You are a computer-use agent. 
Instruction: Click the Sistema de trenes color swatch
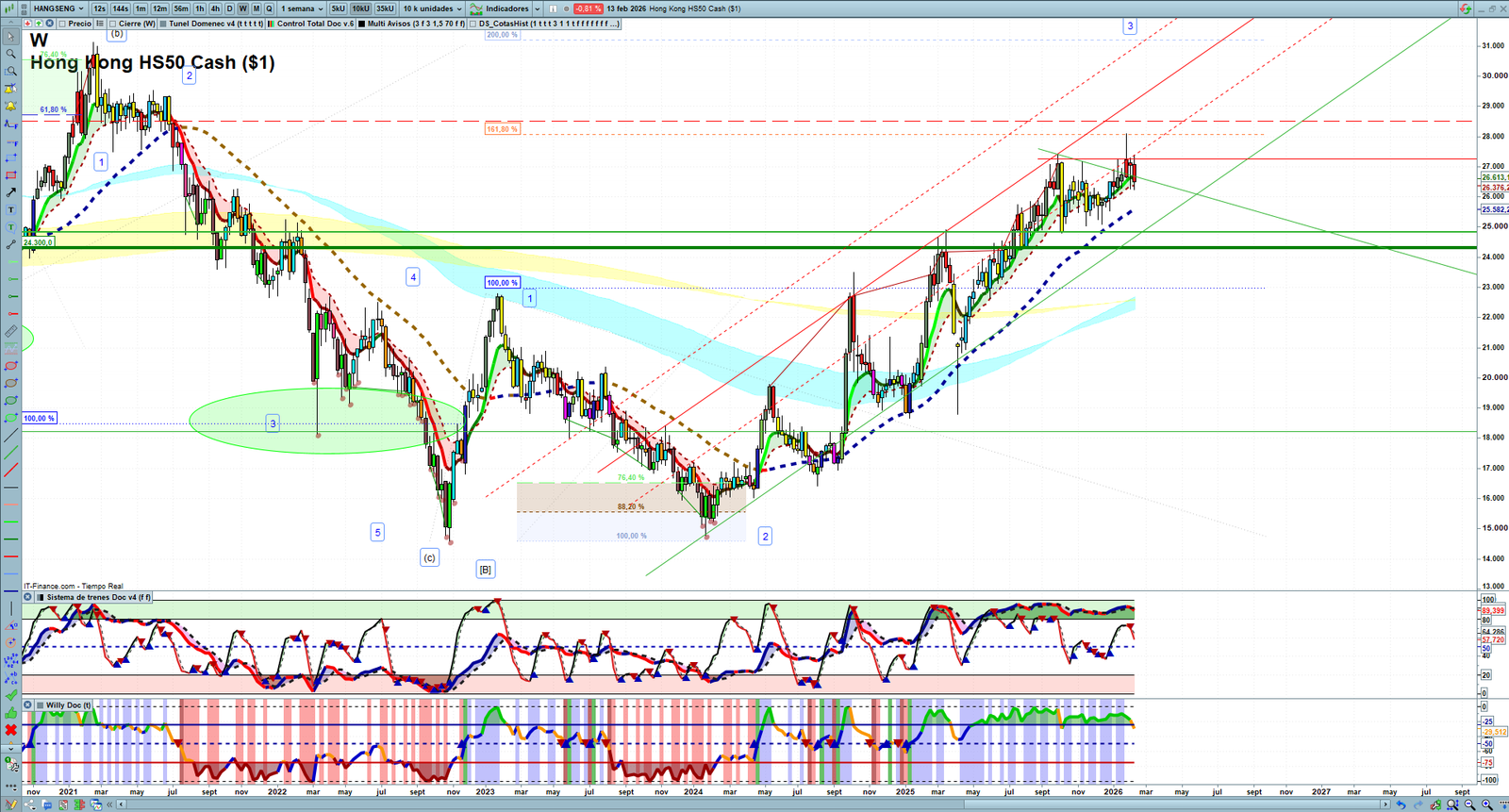point(41,597)
